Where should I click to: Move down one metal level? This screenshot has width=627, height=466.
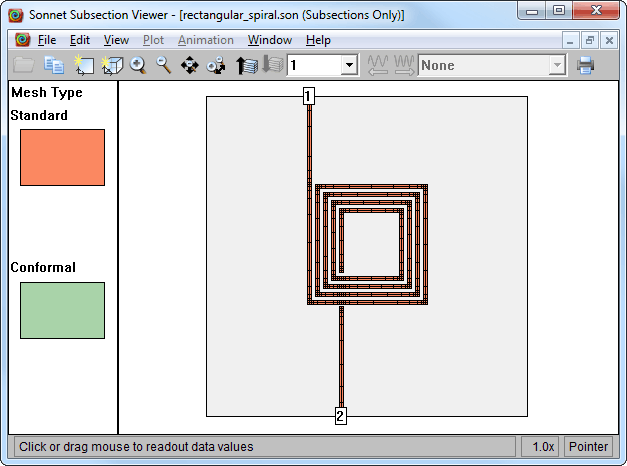coord(273,64)
